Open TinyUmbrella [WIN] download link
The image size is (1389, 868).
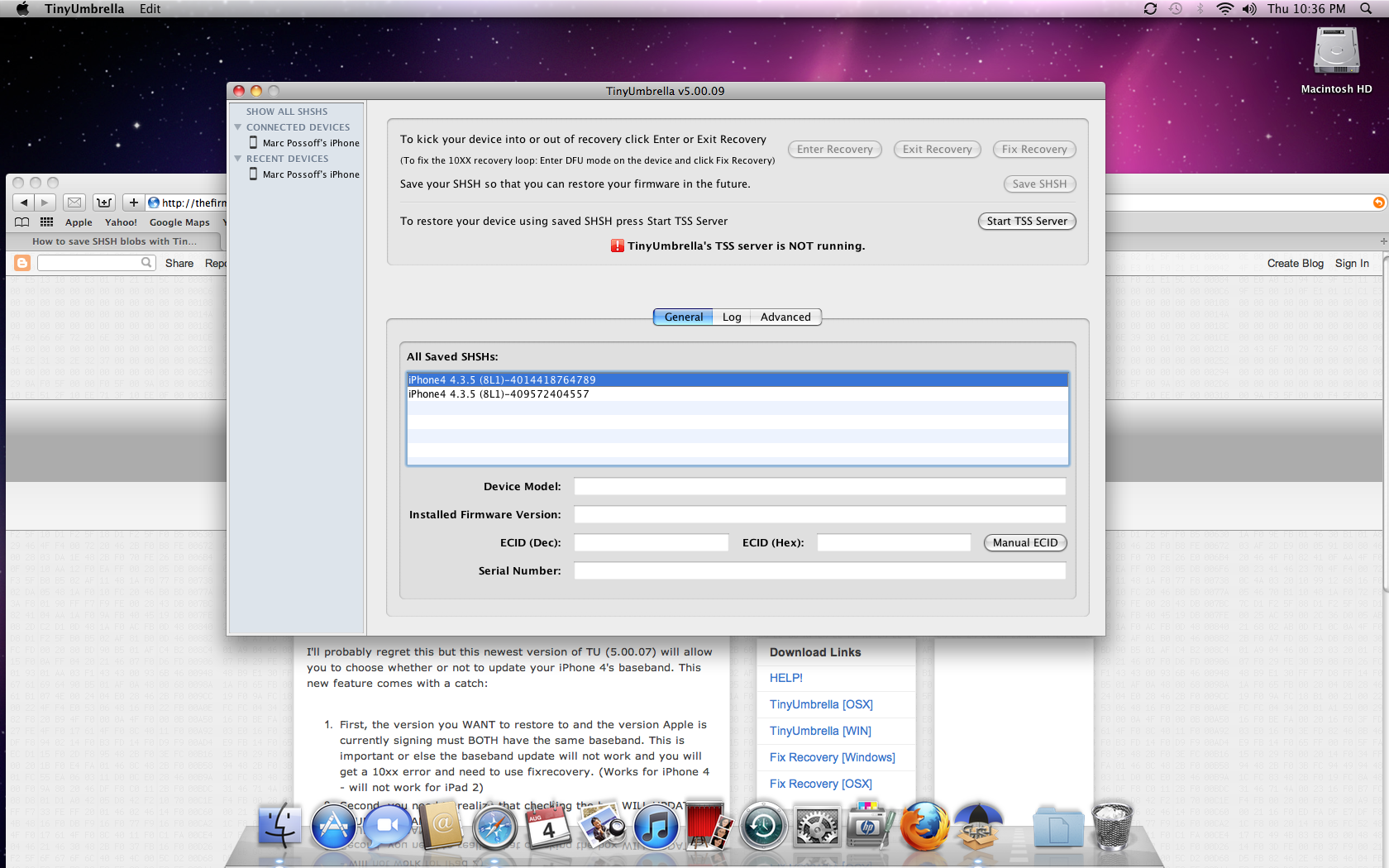pos(820,731)
